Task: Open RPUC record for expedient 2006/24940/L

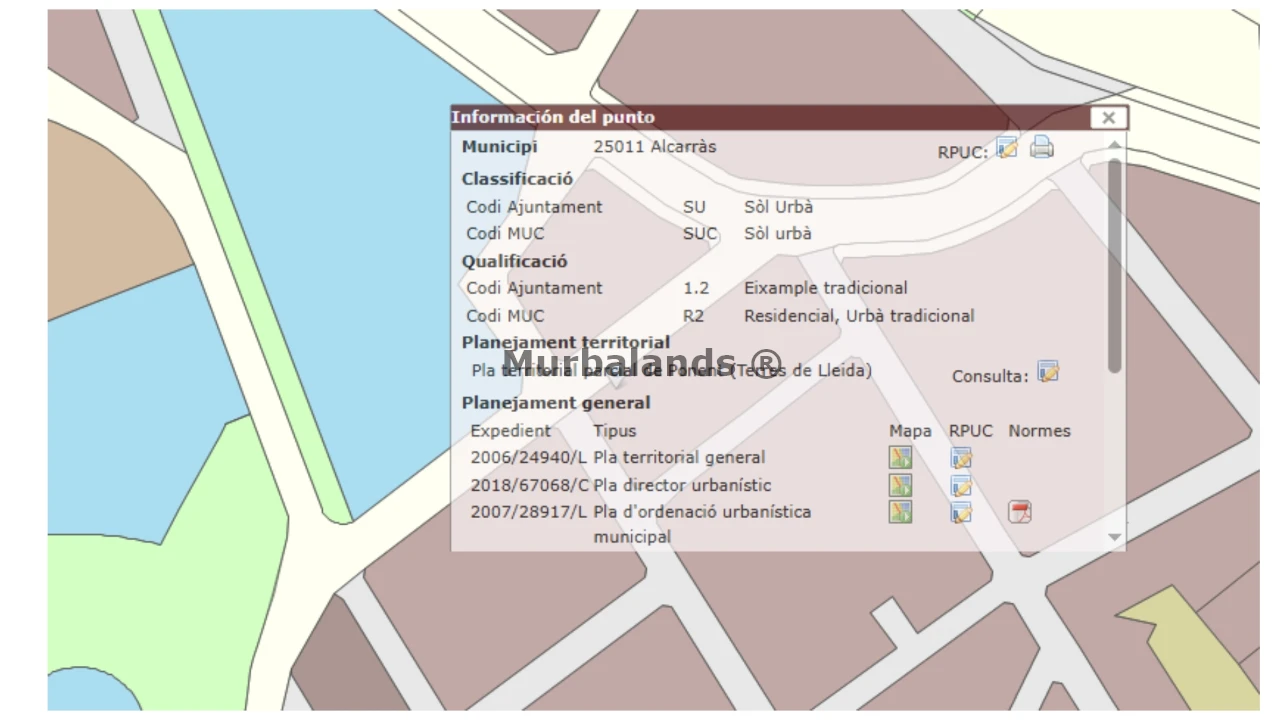Action: coord(962,458)
